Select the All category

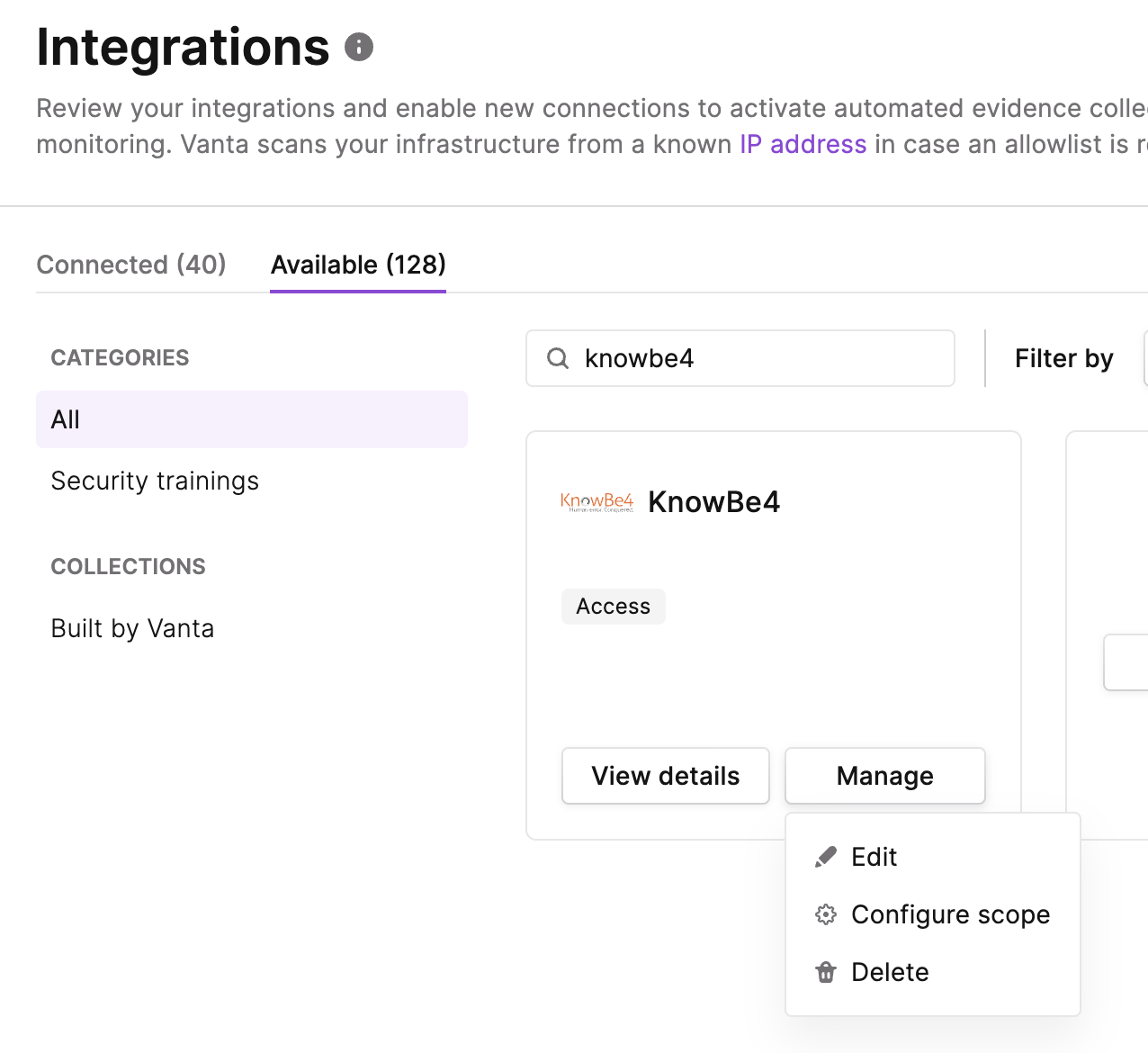click(x=252, y=419)
